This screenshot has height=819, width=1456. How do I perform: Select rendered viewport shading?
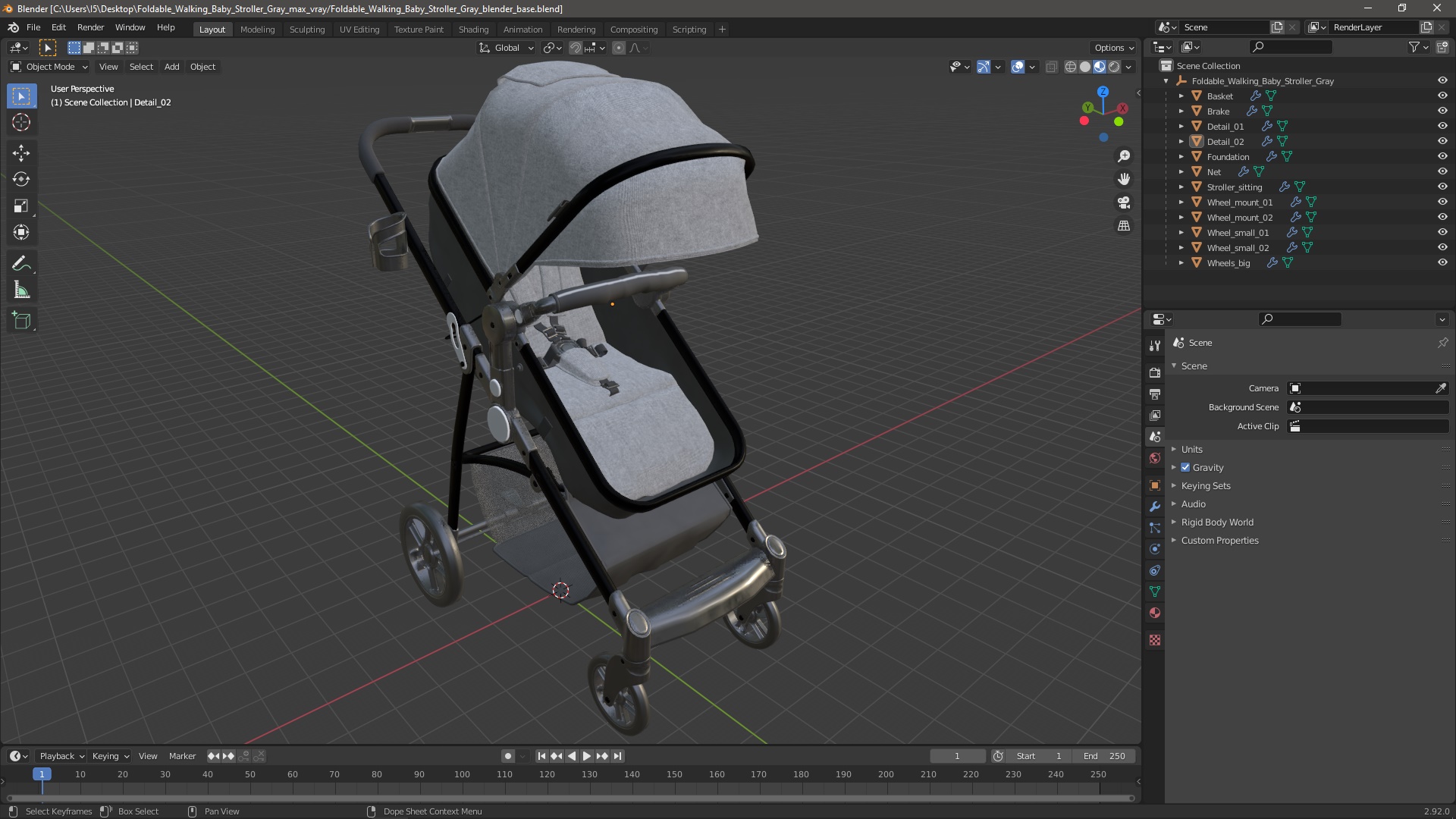[1114, 67]
